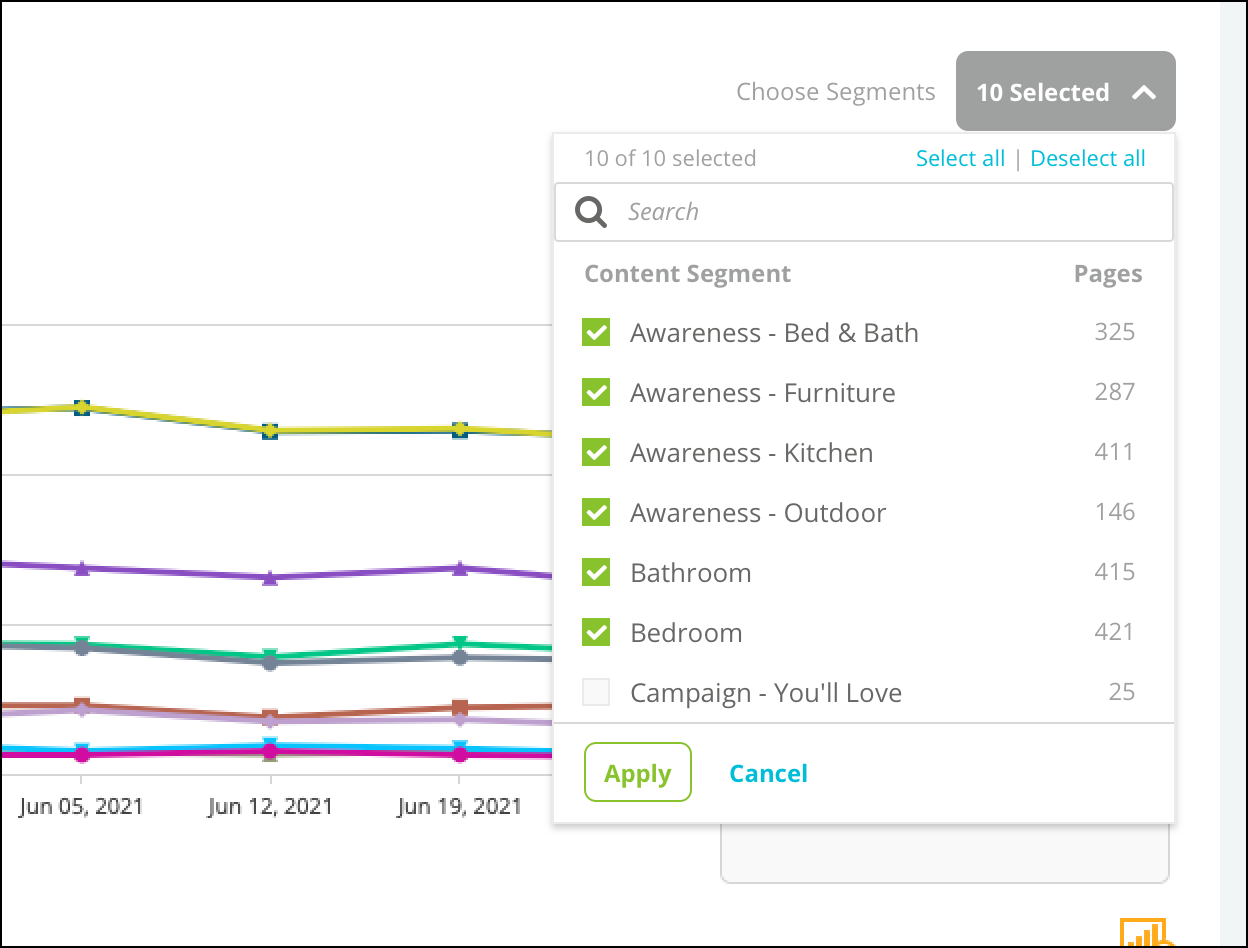This screenshot has height=948, width=1248.
Task: Check Campaign - You'll Love segment
Action: coord(596,692)
